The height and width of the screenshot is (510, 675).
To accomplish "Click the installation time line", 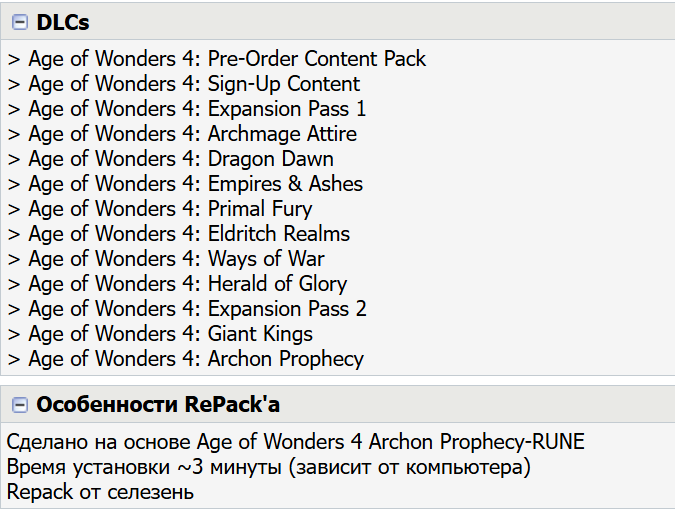I will 269,467.
